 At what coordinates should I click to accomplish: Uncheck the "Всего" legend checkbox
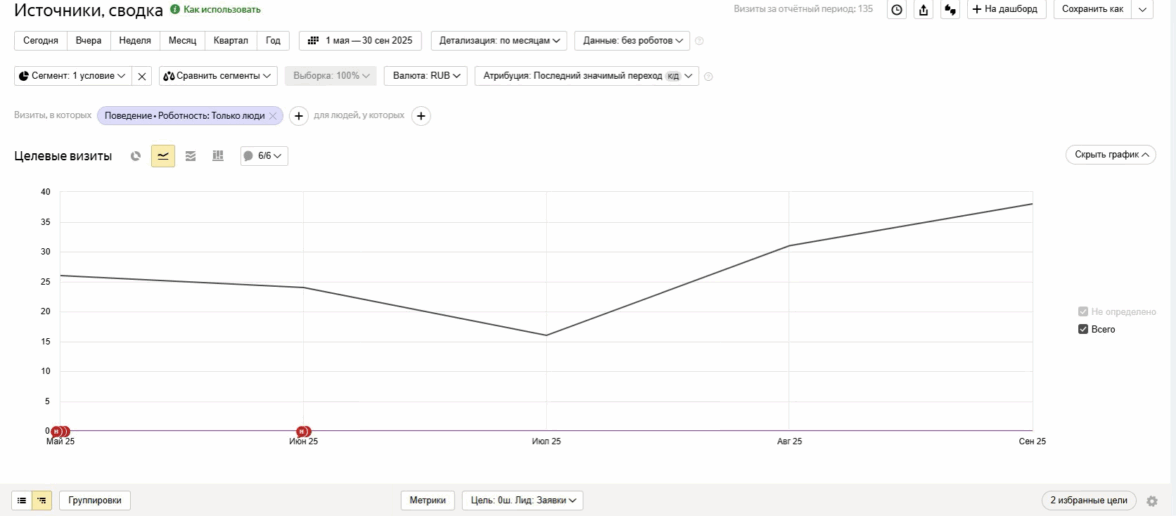pos(1083,329)
